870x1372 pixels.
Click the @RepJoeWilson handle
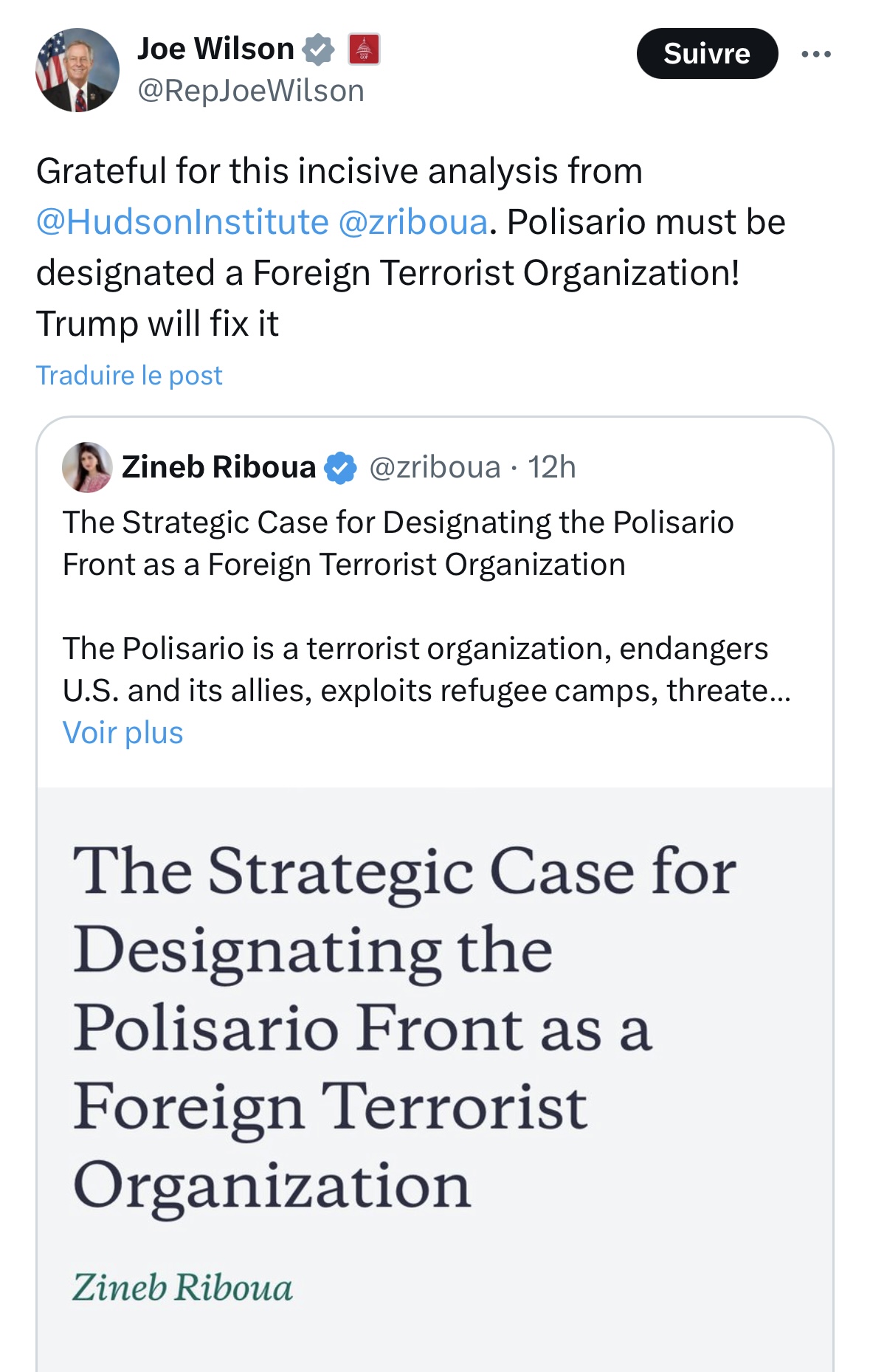[x=251, y=91]
